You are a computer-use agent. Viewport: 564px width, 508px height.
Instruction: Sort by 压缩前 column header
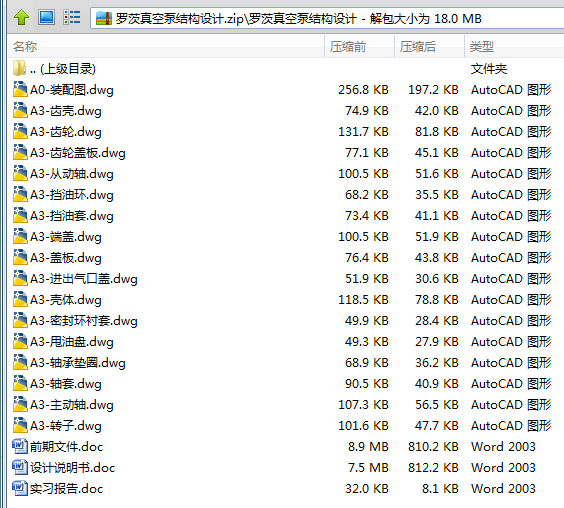tap(359, 46)
